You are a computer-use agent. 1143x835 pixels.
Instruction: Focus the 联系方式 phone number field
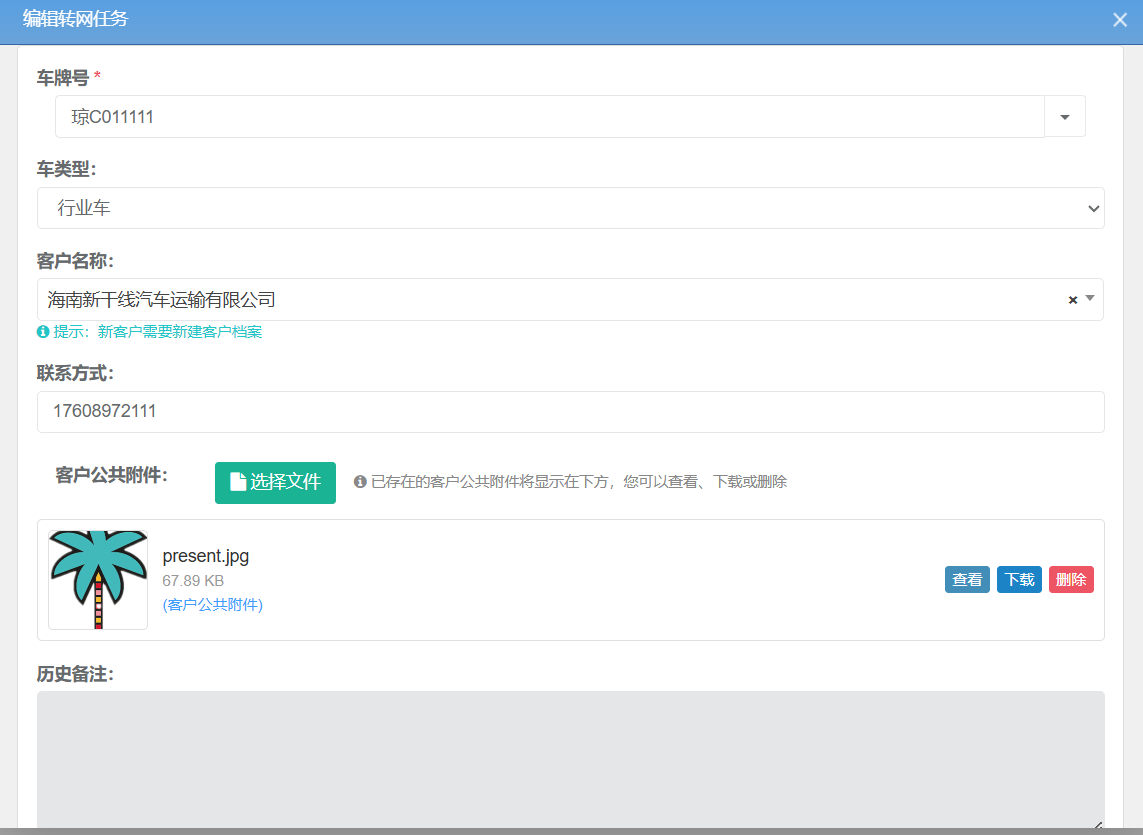[570, 412]
